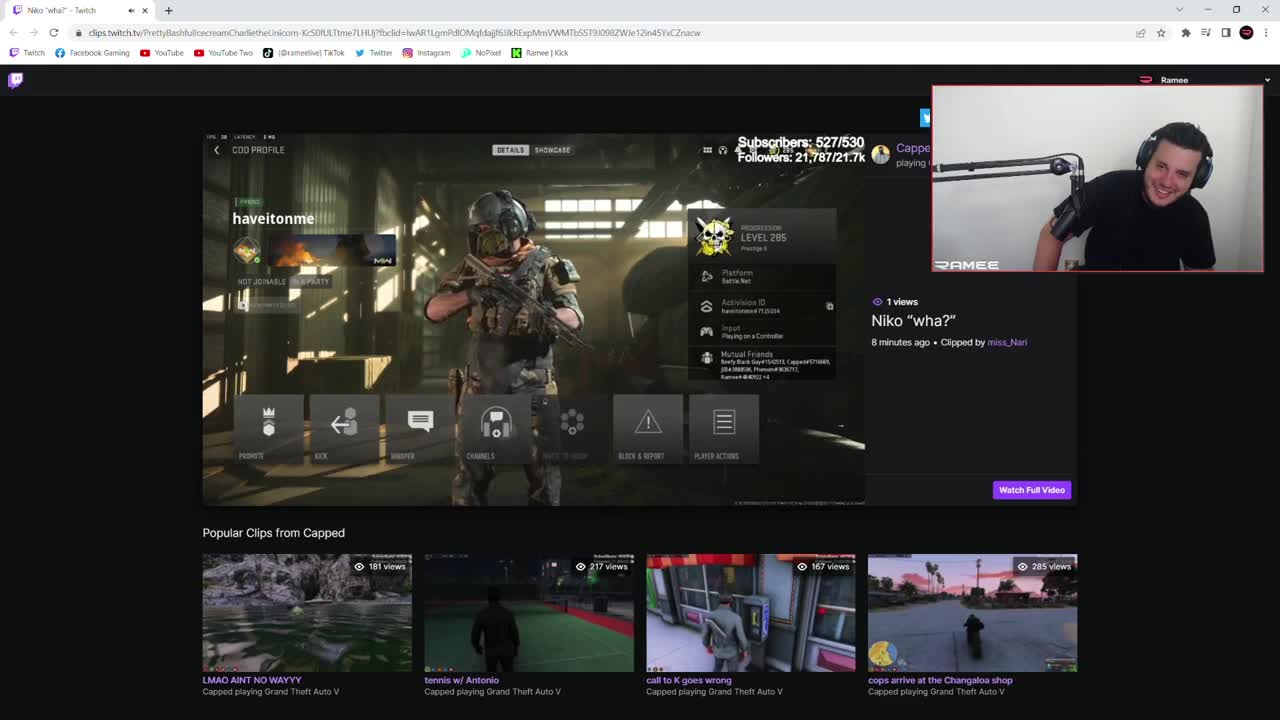Screen dimensions: 1280x720
Task: Select the SHOWCASE tab in clip
Action: pos(552,150)
